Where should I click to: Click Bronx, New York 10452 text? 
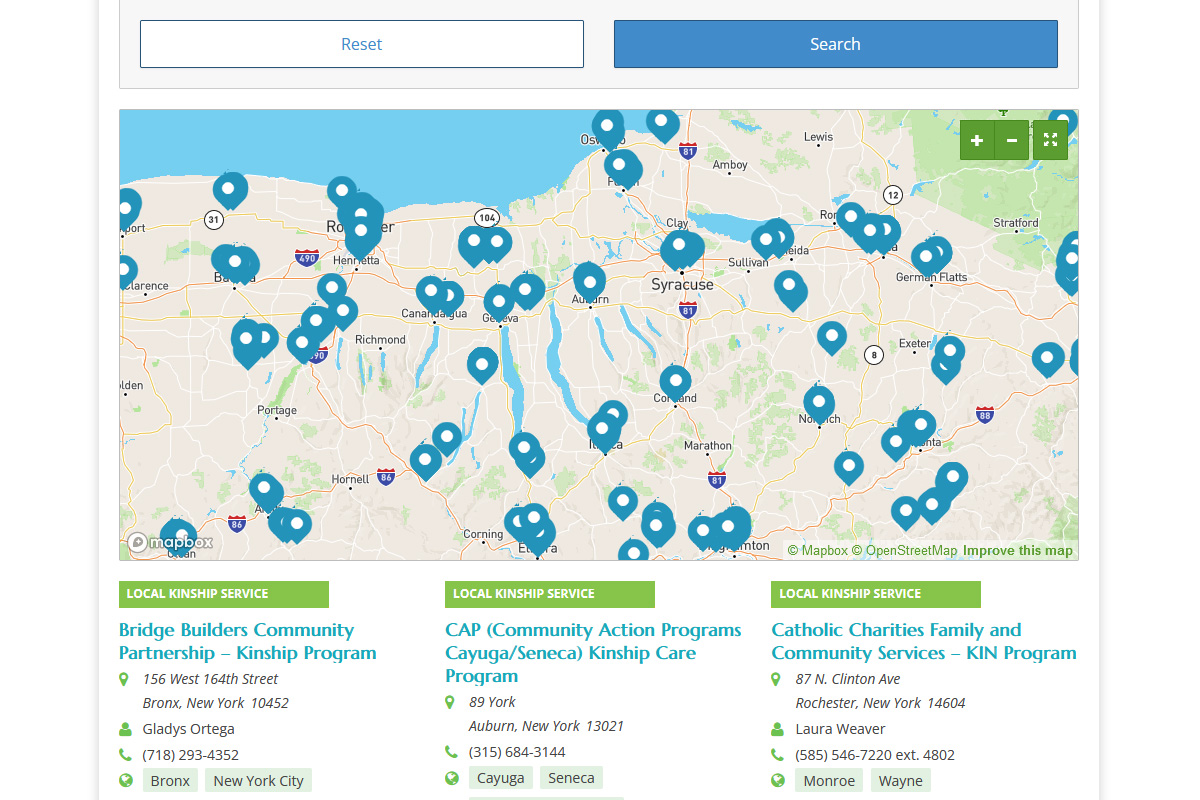[216, 703]
